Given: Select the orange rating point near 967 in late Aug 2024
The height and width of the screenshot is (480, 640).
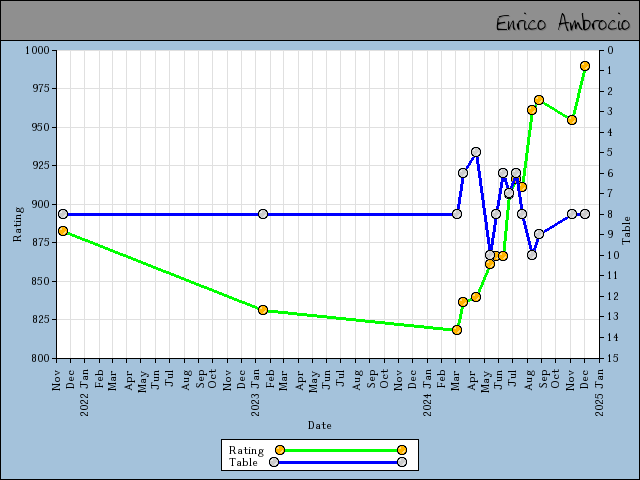Looking at the screenshot, I should [539, 100].
